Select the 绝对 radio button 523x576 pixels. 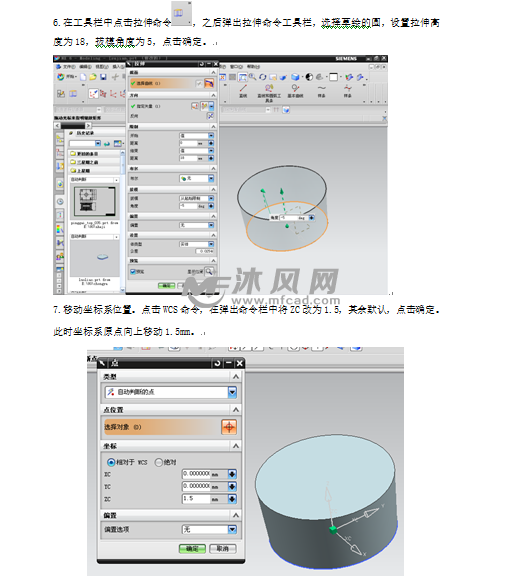tap(159, 462)
